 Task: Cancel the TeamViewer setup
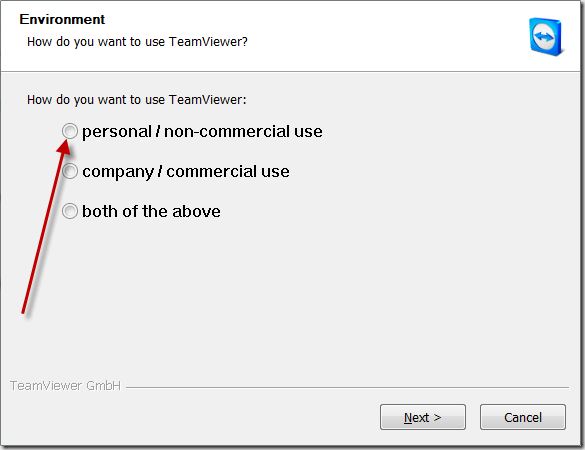point(523,417)
